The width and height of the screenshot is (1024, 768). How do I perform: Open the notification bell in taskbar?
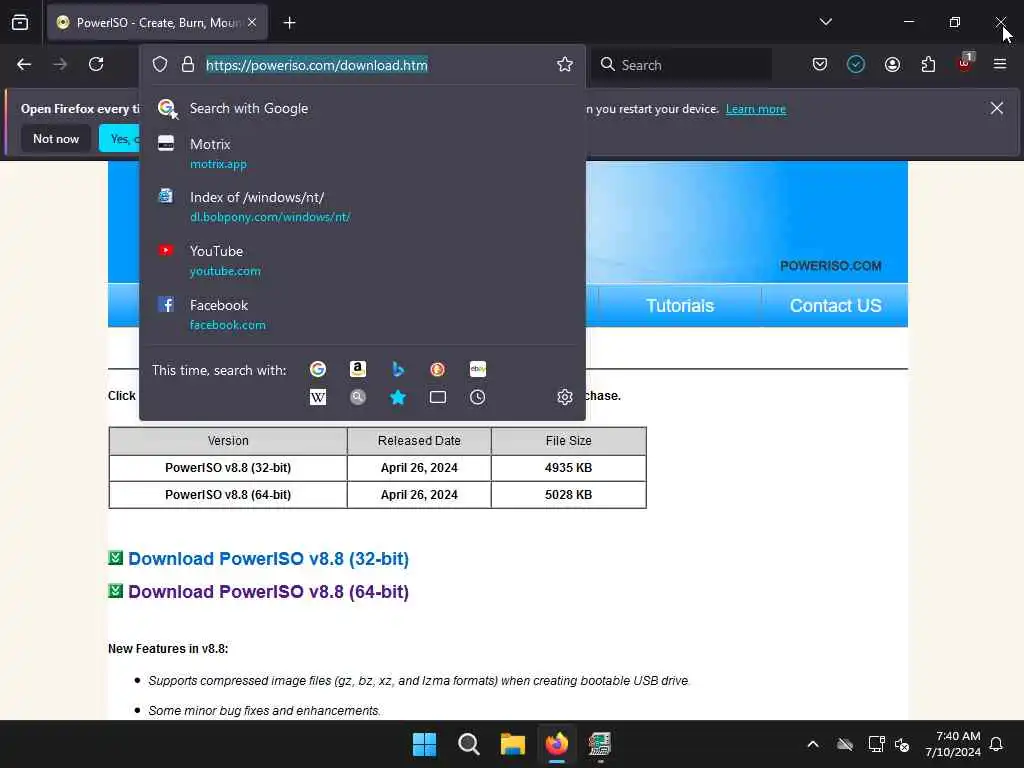(x=997, y=744)
